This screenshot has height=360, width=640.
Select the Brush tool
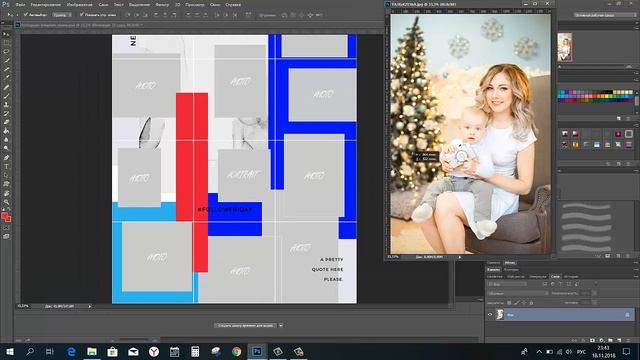coord(6,96)
